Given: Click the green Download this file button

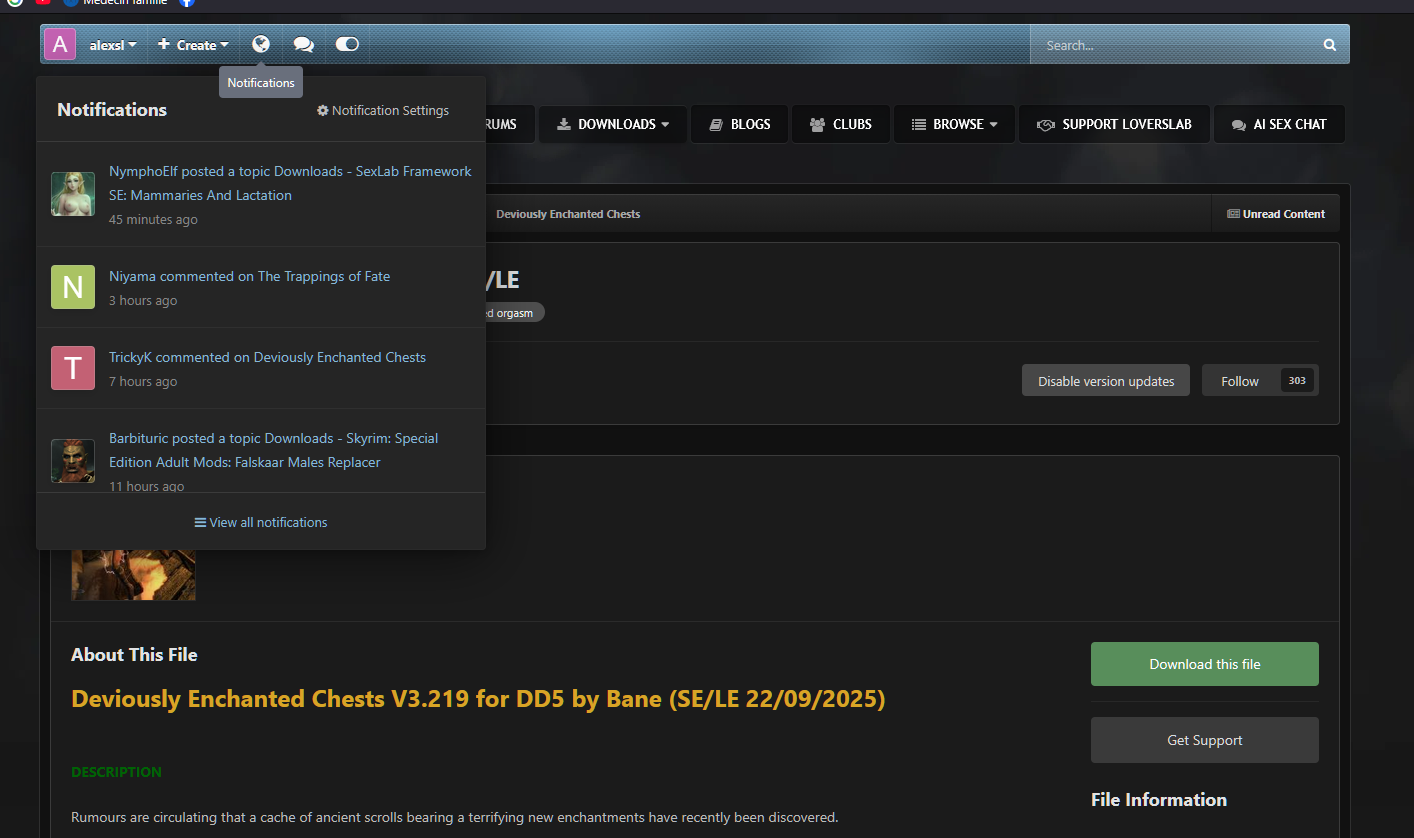Looking at the screenshot, I should tap(1205, 664).
